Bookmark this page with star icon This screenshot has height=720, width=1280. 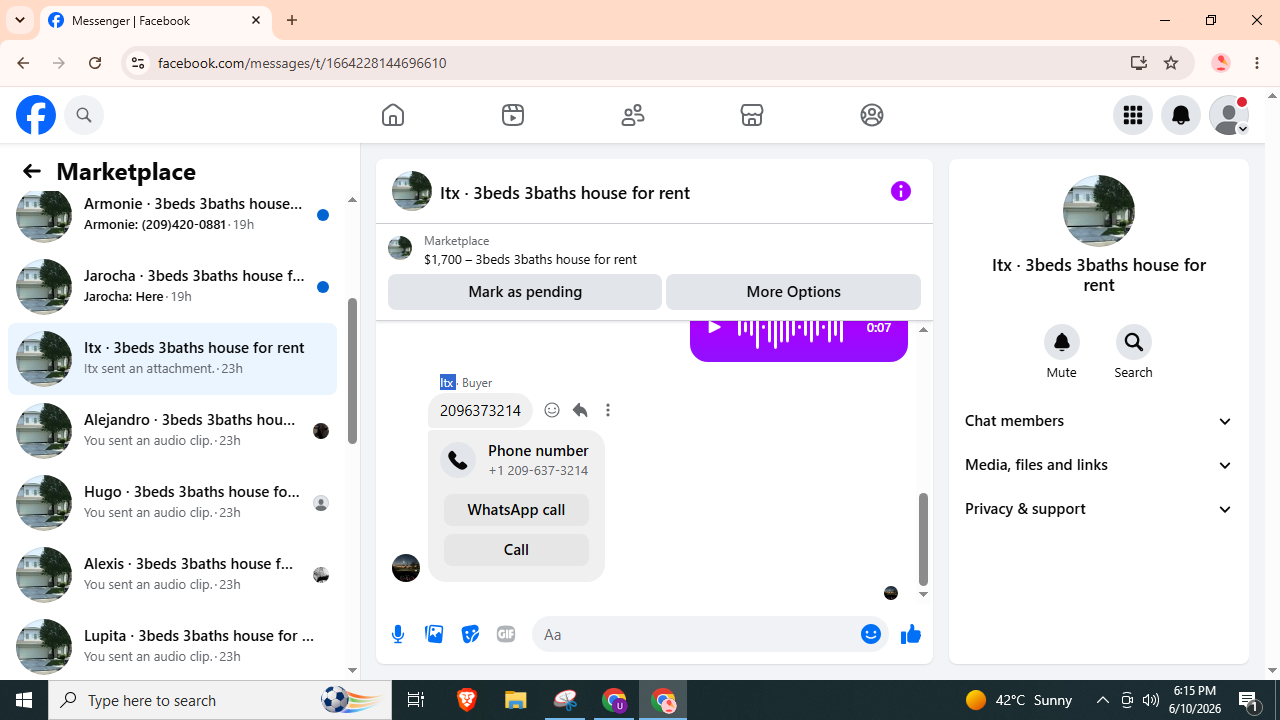pos(1171,63)
